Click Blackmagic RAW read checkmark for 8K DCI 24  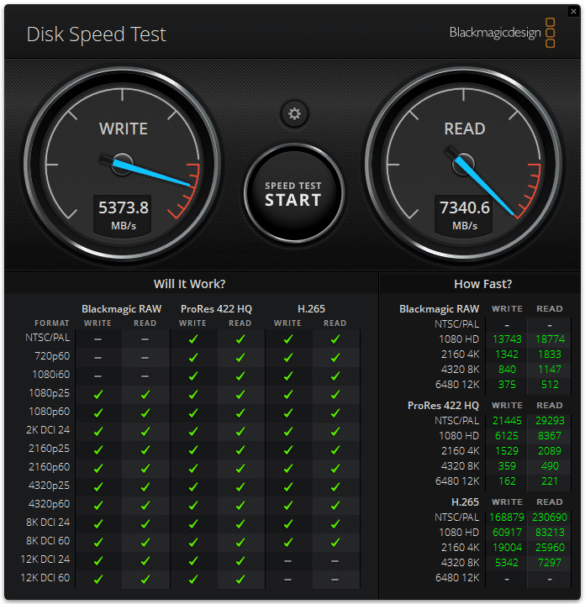tap(145, 524)
